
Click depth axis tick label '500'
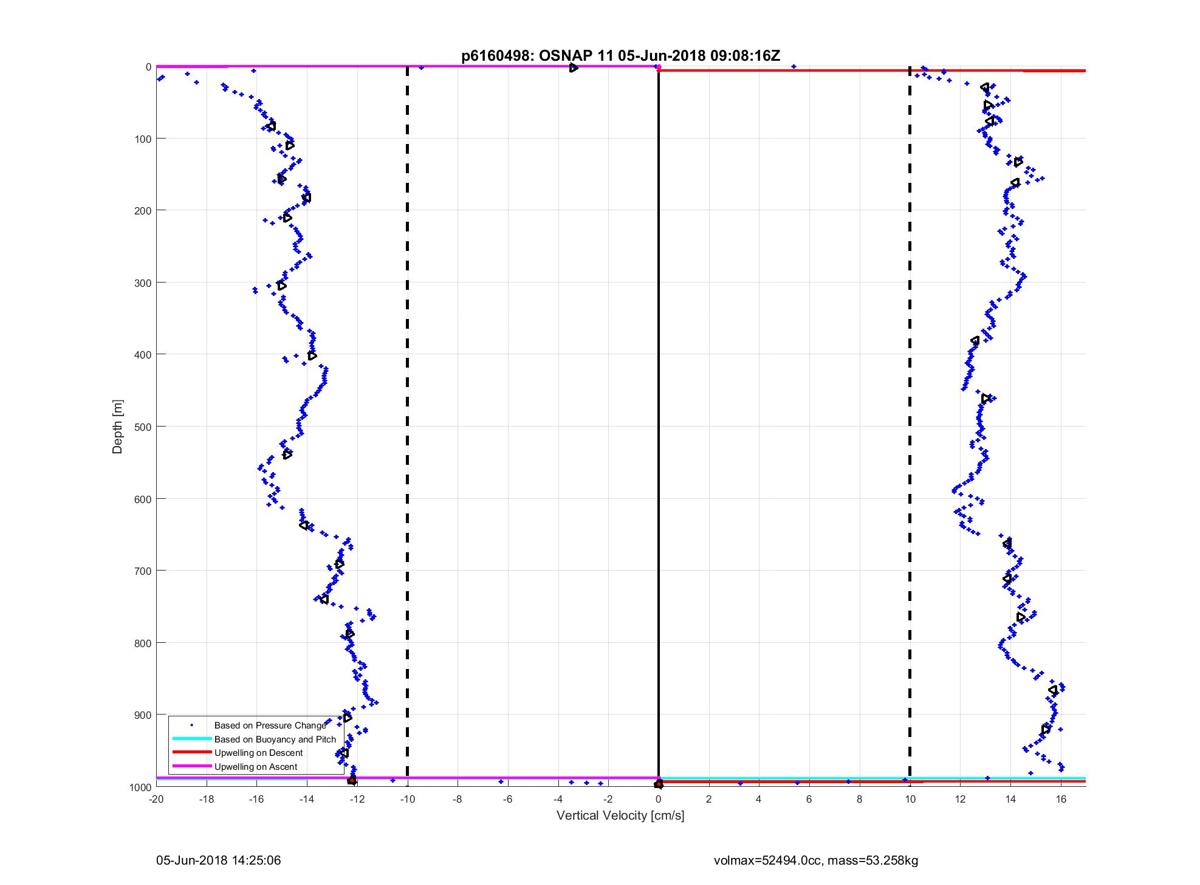click(x=142, y=427)
